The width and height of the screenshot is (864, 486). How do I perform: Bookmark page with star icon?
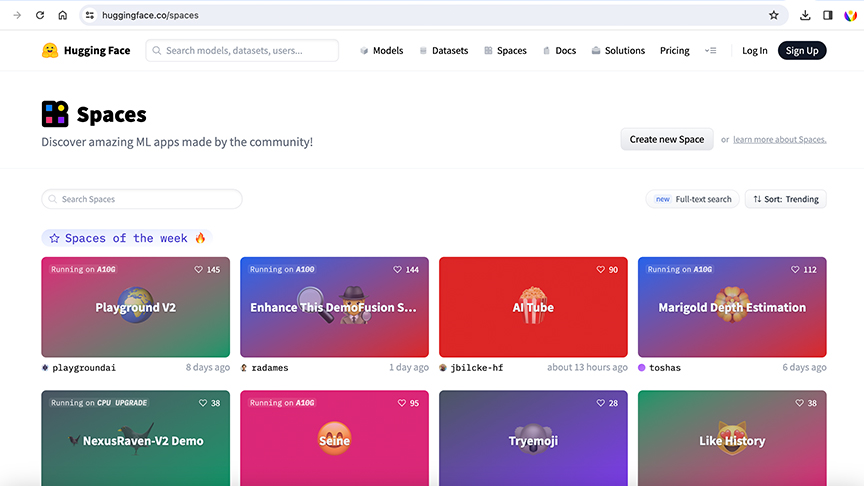pyautogui.click(x=774, y=15)
